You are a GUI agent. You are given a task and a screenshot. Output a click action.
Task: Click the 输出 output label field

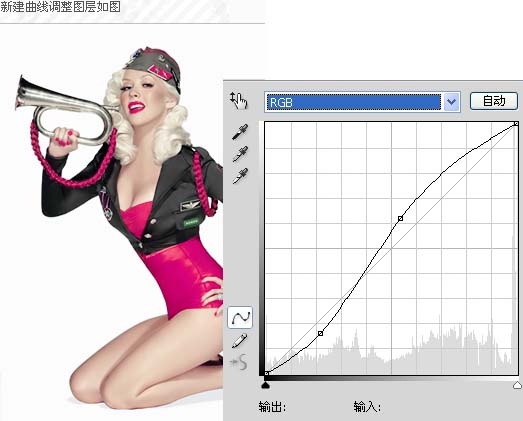pyautogui.click(x=272, y=407)
